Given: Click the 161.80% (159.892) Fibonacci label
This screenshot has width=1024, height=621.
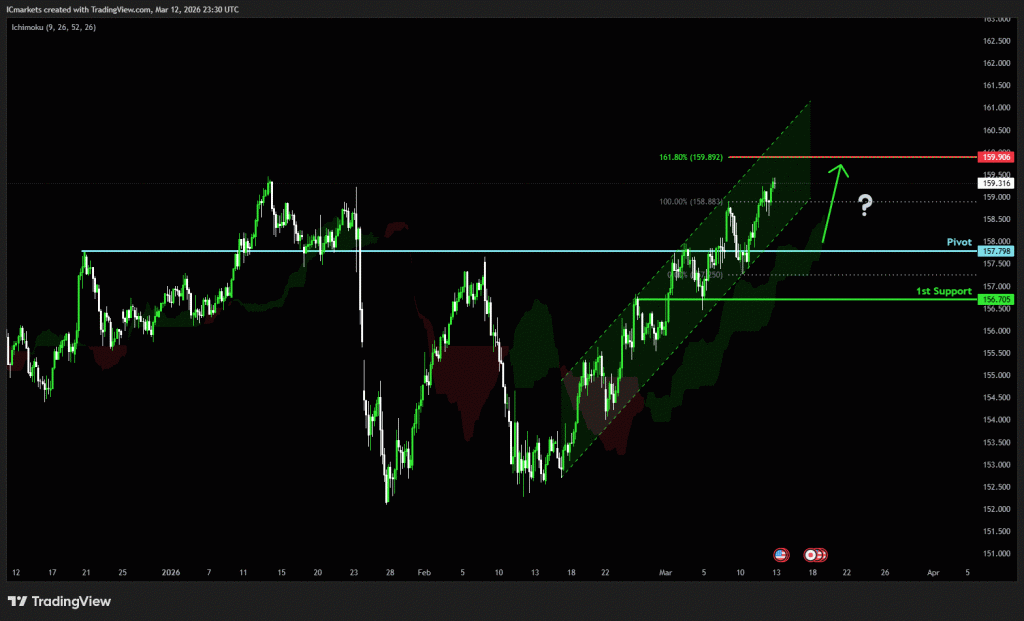Looking at the screenshot, I should [692, 157].
